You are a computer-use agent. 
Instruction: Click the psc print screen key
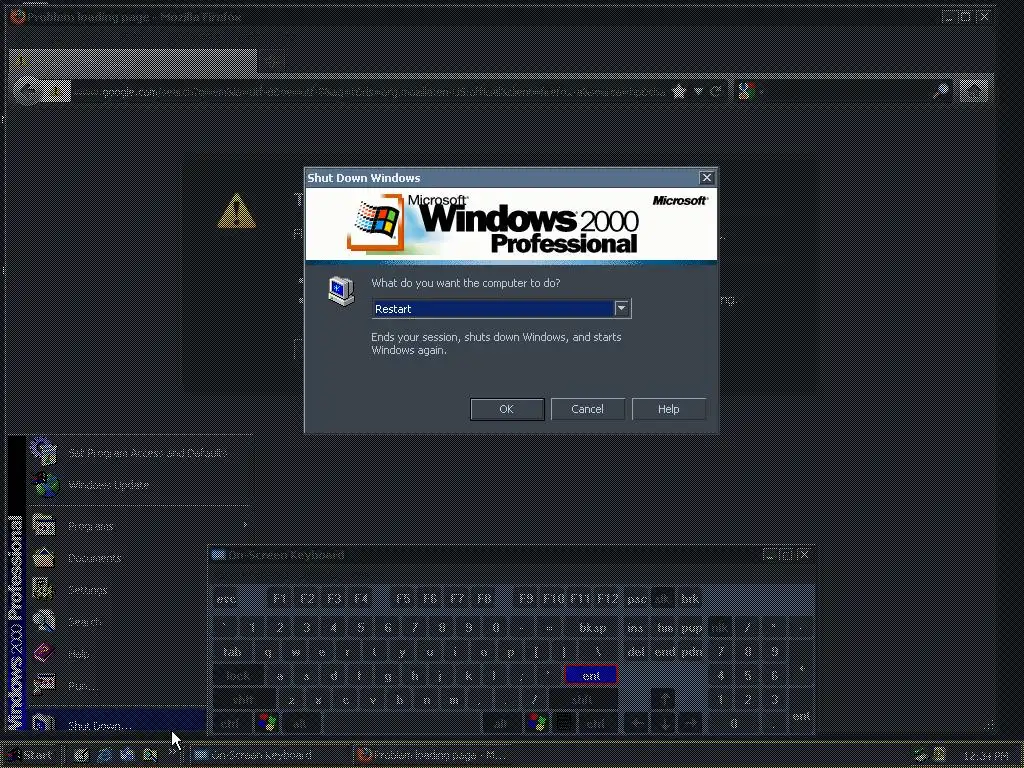(636, 599)
